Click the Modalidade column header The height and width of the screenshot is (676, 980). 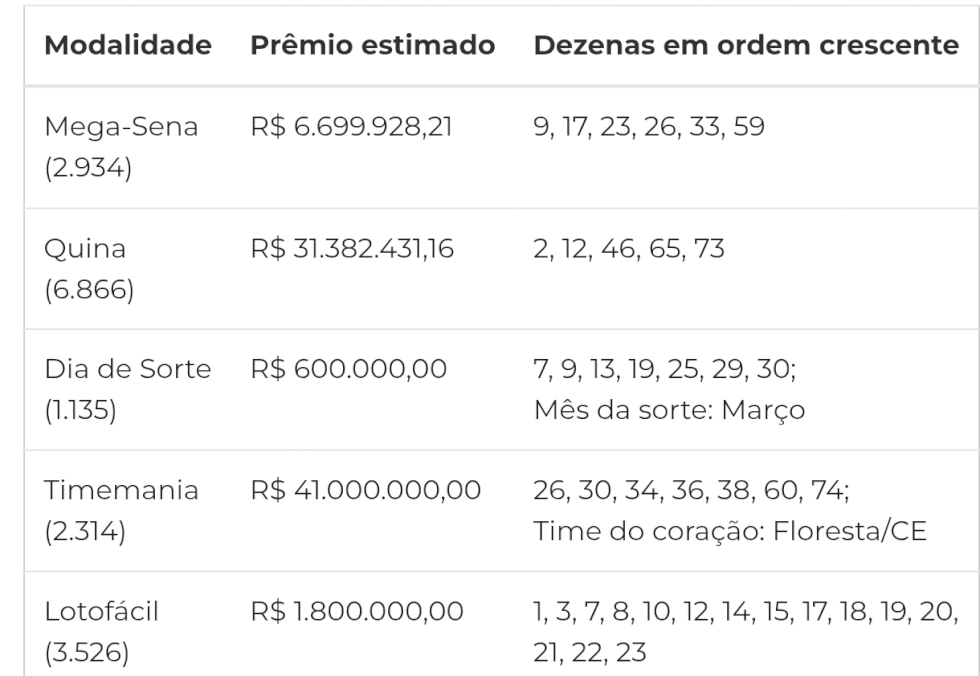(126, 46)
